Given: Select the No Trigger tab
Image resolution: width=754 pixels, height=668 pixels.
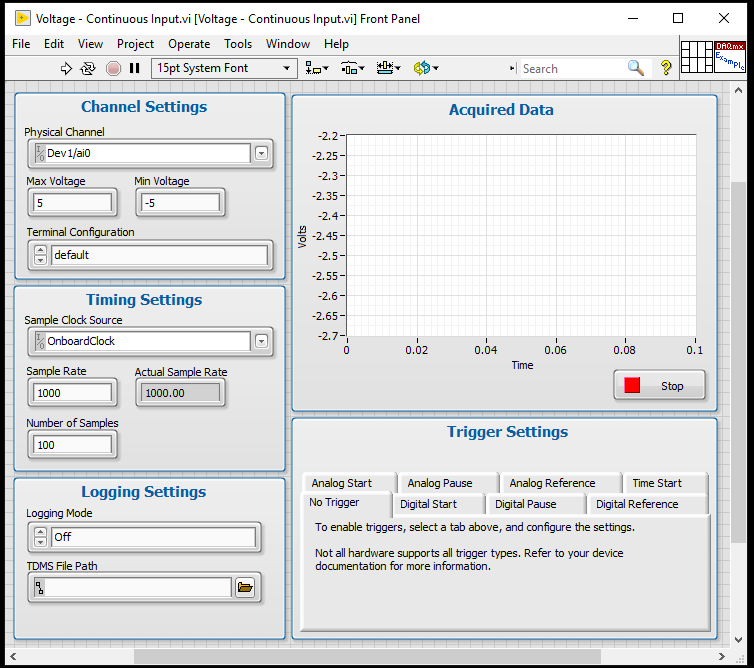Looking at the screenshot, I should (x=346, y=503).
